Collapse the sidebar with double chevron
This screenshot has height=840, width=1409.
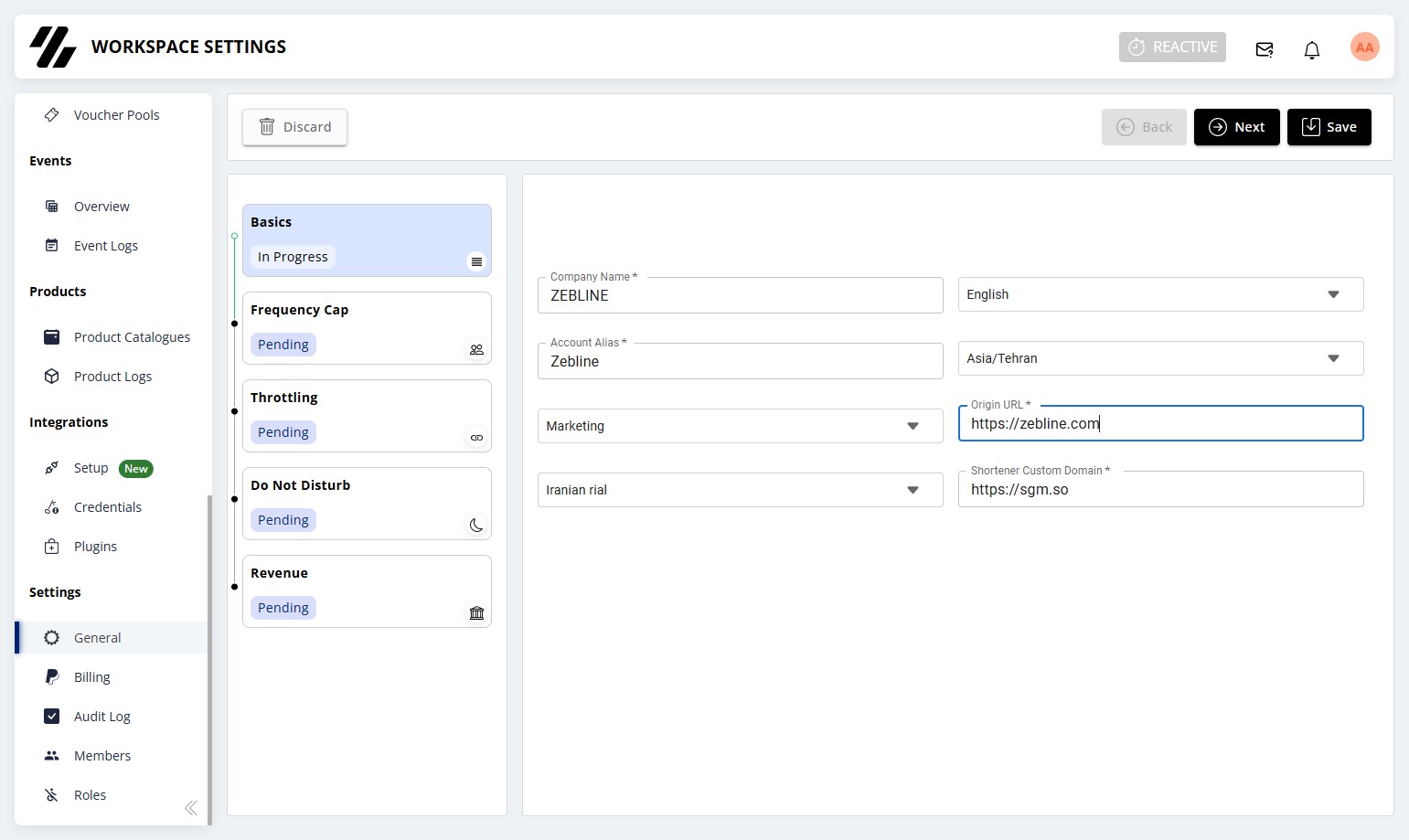[x=190, y=808]
